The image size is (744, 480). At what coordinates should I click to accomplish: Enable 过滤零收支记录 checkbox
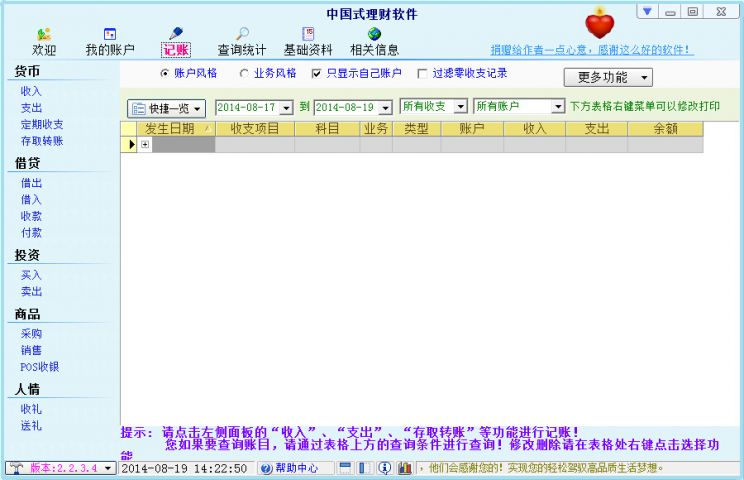pyautogui.click(x=423, y=74)
